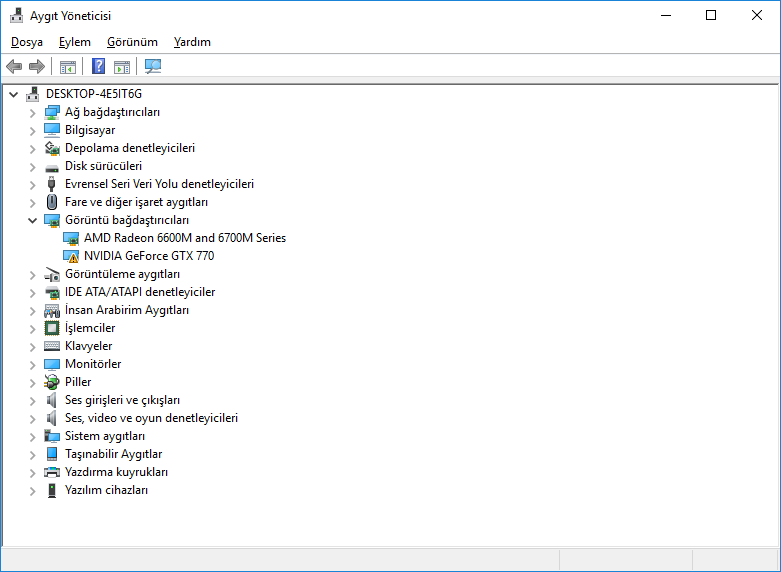This screenshot has width=781, height=572.
Task: Click the show/hide console tree icon
Action: (68, 66)
